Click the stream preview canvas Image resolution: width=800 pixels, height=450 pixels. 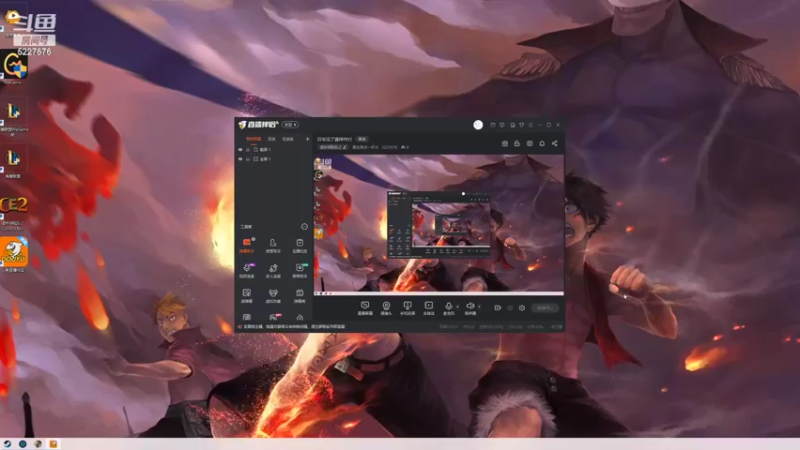coord(439,224)
